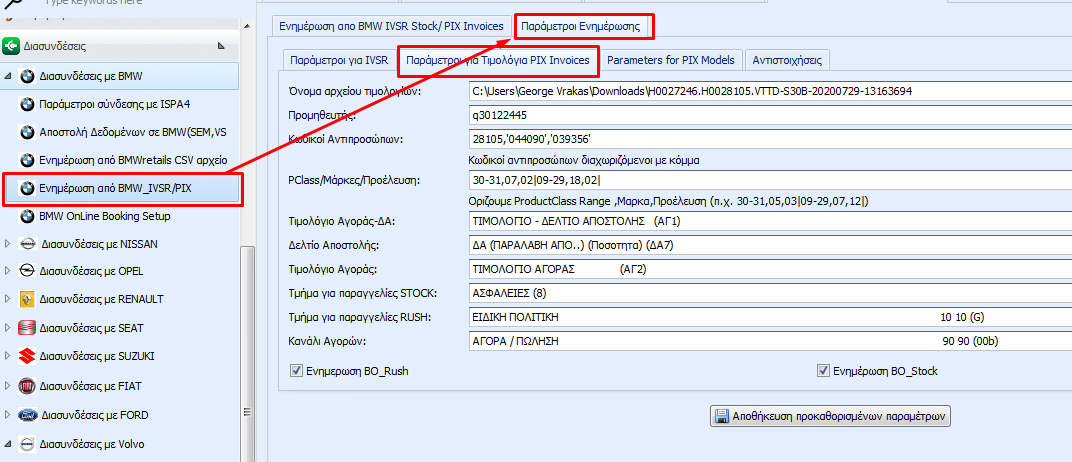Click the Fiat logo icon in the tree

(27, 384)
